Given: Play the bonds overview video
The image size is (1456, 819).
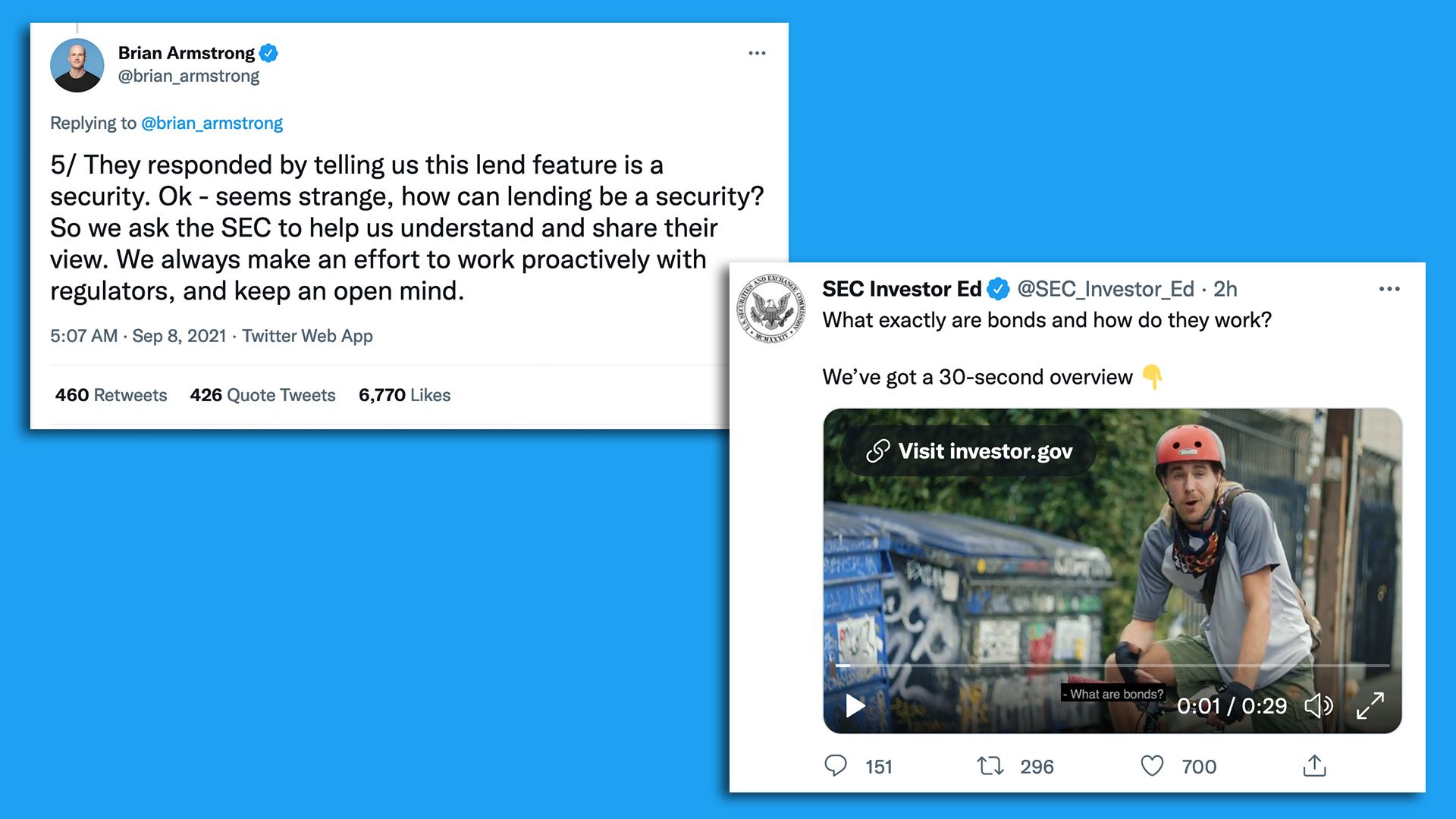Looking at the screenshot, I should point(855,705).
